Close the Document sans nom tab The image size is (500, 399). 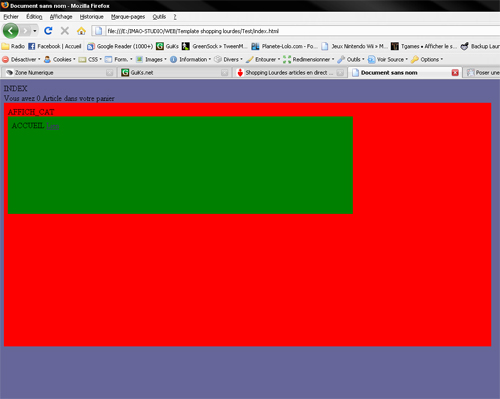coord(455,73)
